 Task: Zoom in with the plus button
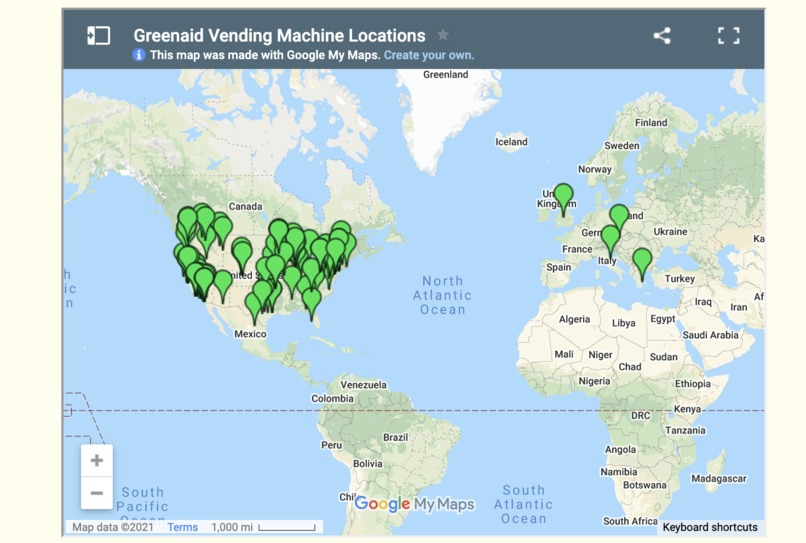pyautogui.click(x=97, y=460)
